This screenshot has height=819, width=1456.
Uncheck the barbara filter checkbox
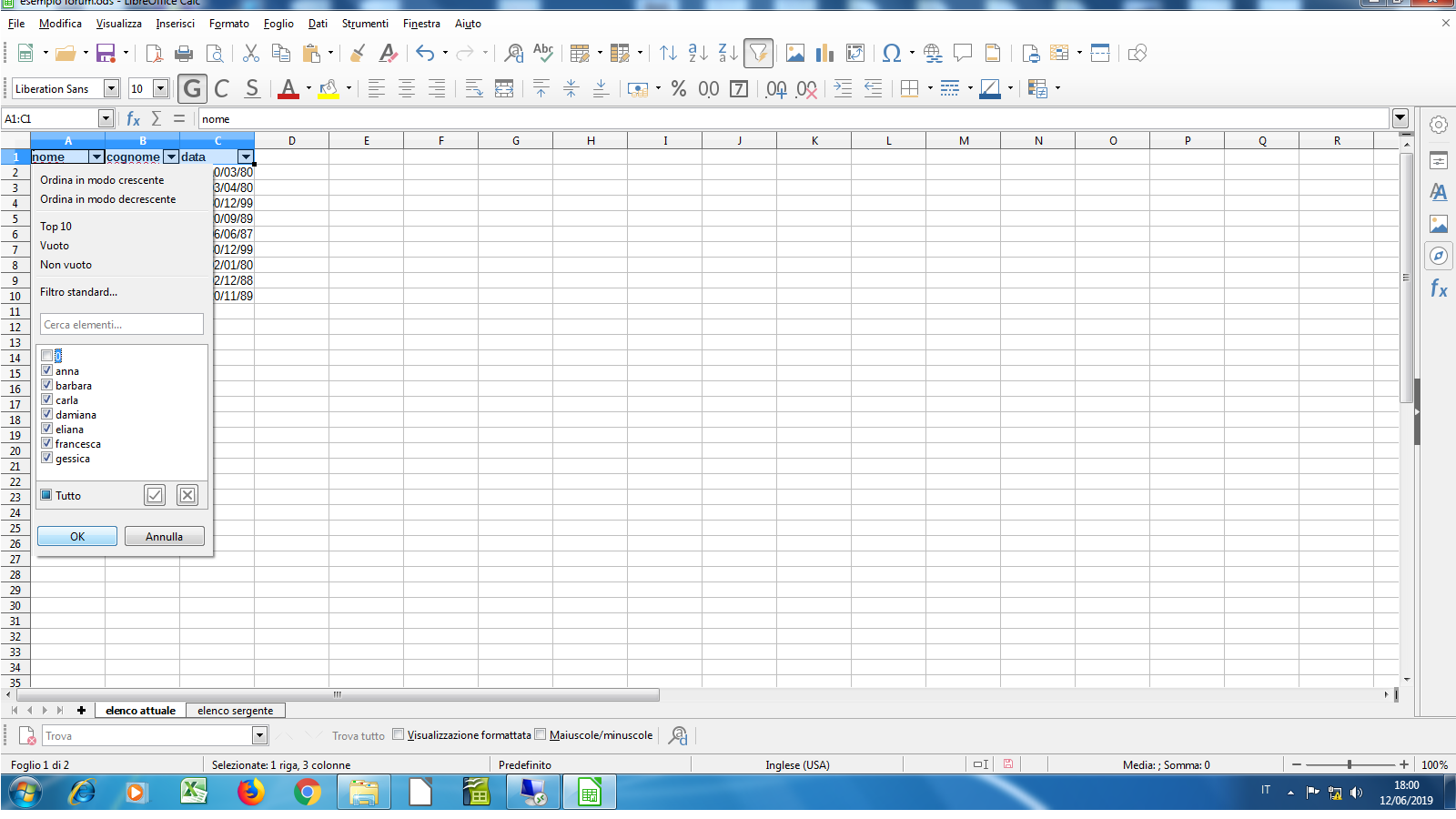[47, 386]
